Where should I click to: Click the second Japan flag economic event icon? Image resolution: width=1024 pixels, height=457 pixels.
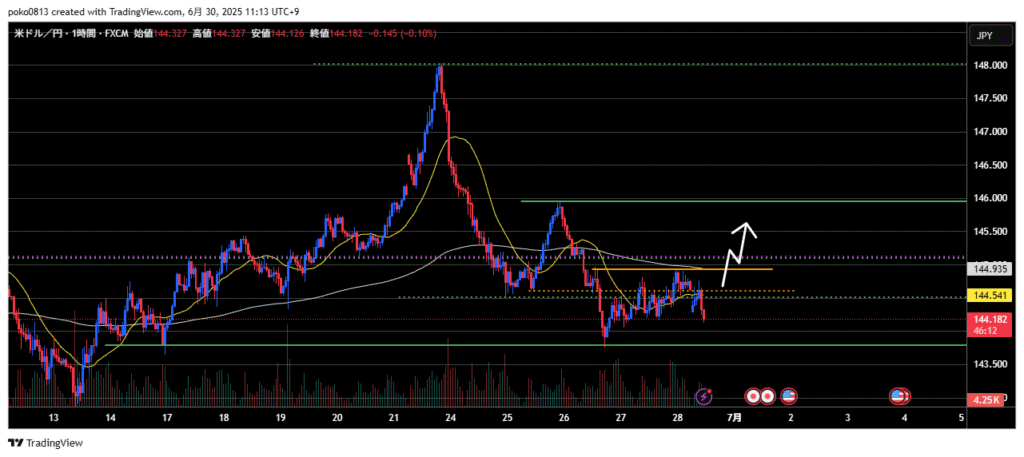point(768,397)
